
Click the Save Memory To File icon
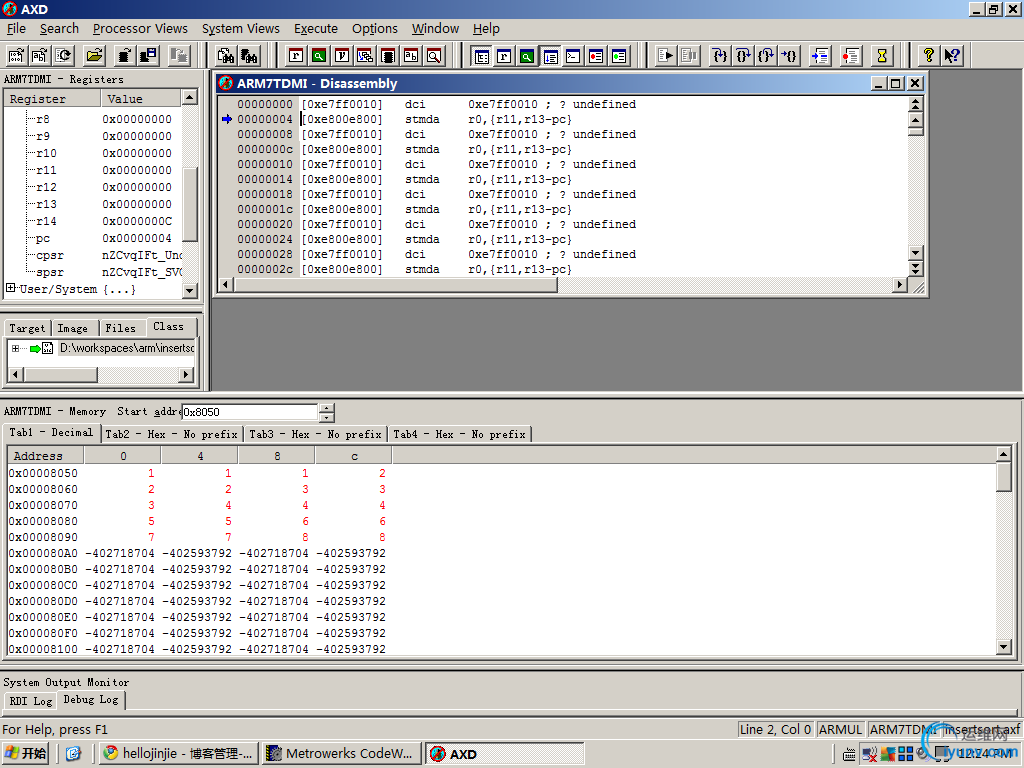[149, 56]
